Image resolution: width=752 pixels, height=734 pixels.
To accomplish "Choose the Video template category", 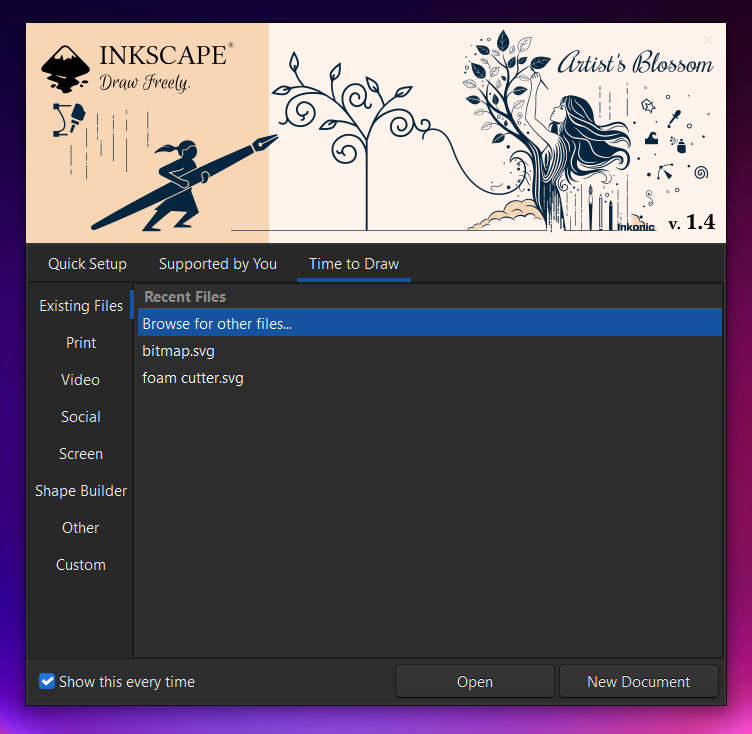I will click(x=81, y=379).
